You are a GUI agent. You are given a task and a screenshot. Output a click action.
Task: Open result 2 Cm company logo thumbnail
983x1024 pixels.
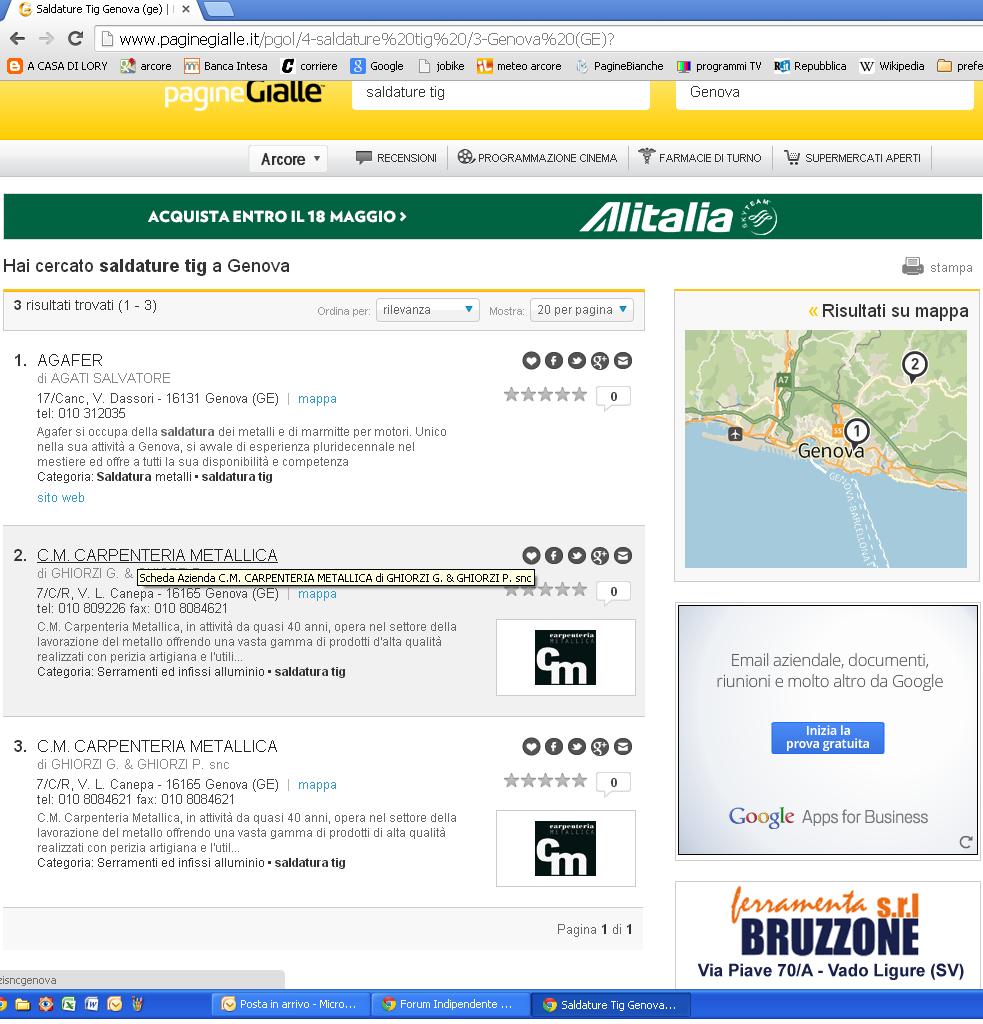[566, 658]
